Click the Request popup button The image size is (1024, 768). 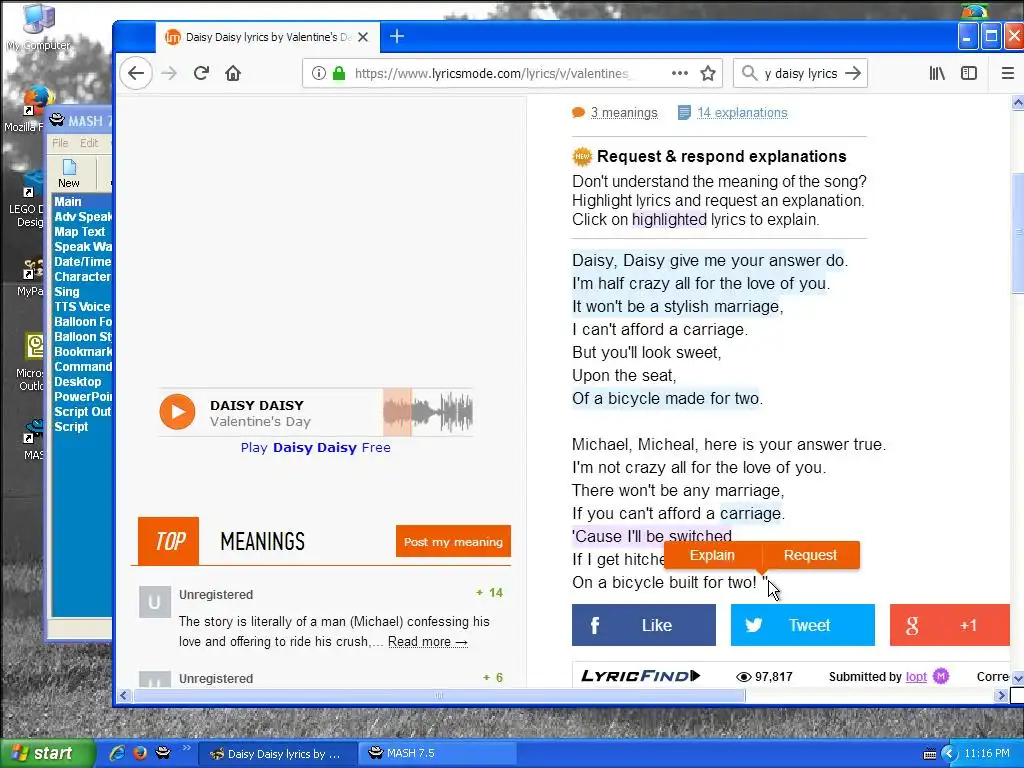click(810, 555)
